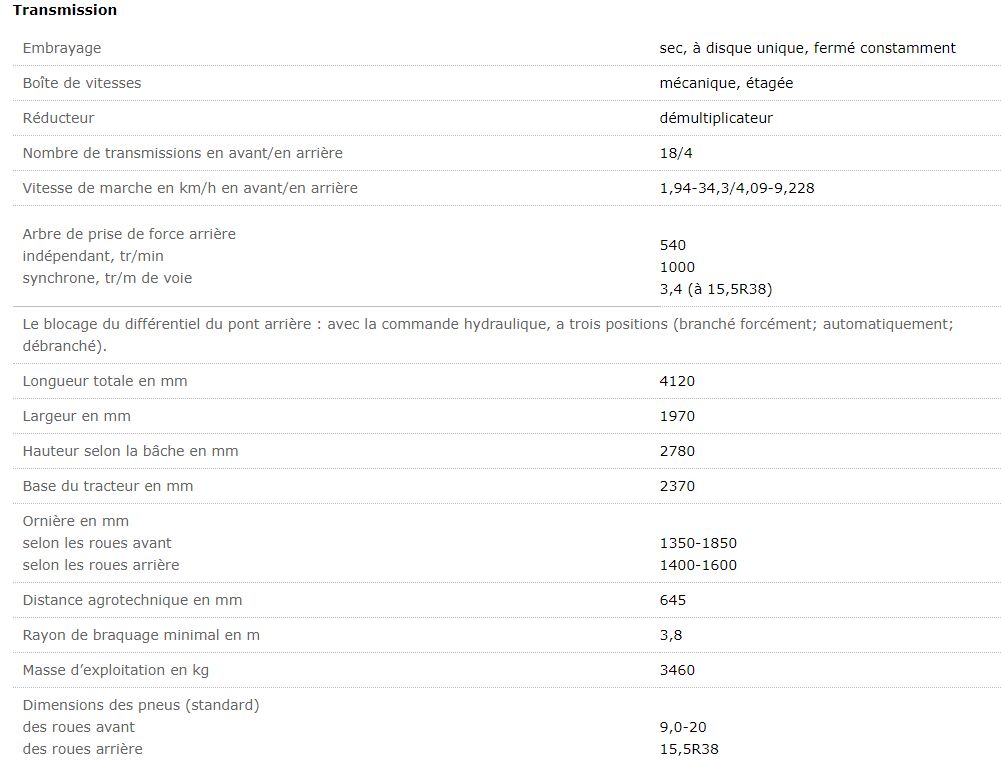Click the differential lock description paragraph
Screen dimensions: 1001x766
pyautogui.click(x=488, y=335)
